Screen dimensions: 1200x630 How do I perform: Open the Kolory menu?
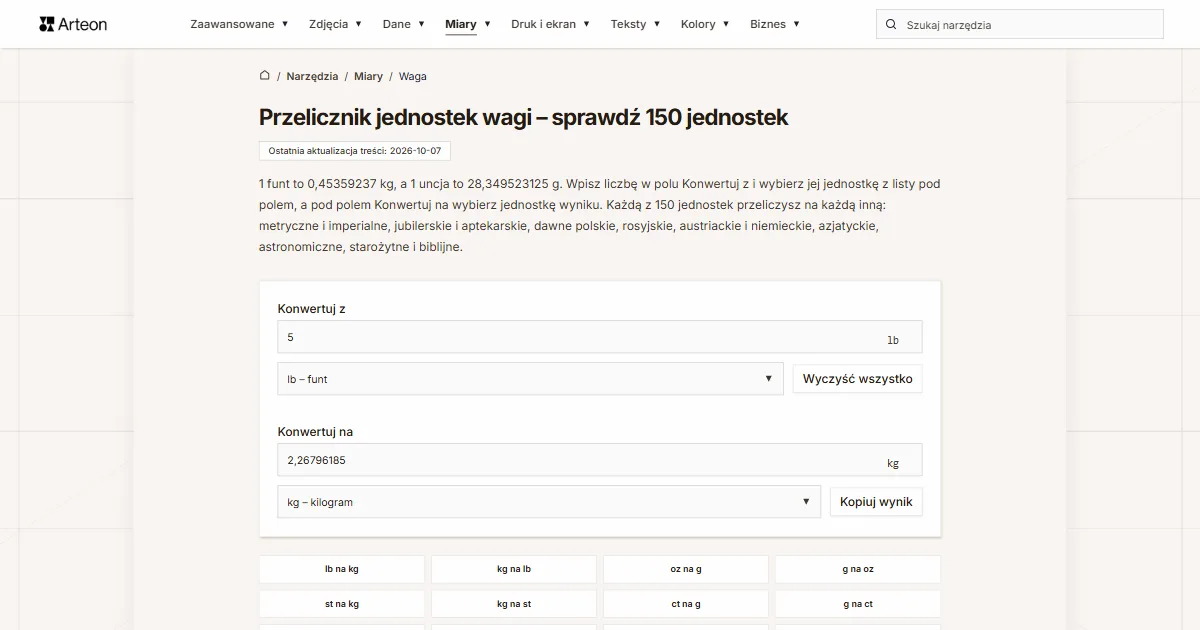pos(705,24)
